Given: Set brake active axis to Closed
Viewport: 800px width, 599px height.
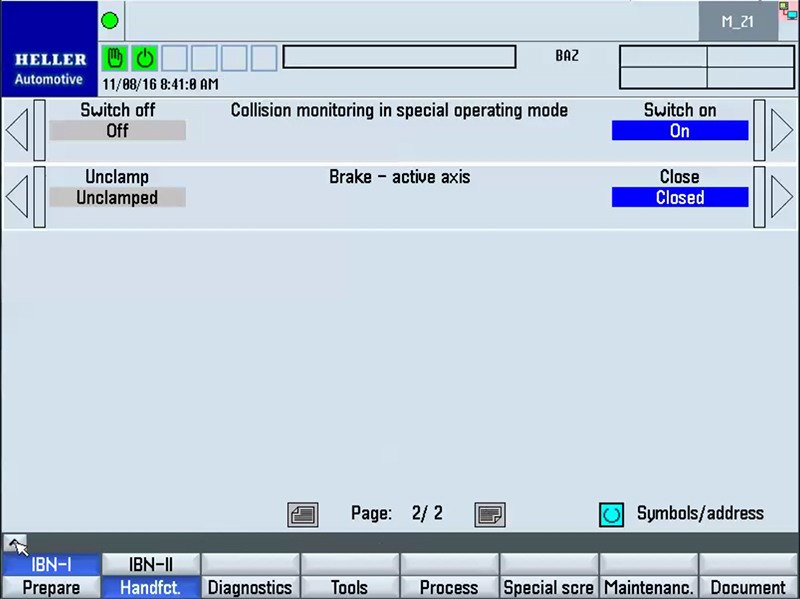Looking at the screenshot, I should (x=680, y=198).
